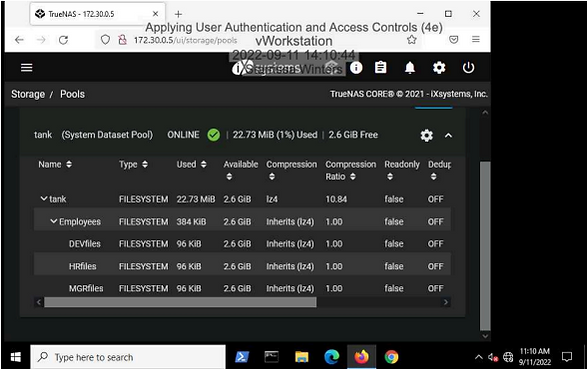587x369 pixels.
Task: Open Microsoft Edge from the taskbar
Action: click(332, 357)
